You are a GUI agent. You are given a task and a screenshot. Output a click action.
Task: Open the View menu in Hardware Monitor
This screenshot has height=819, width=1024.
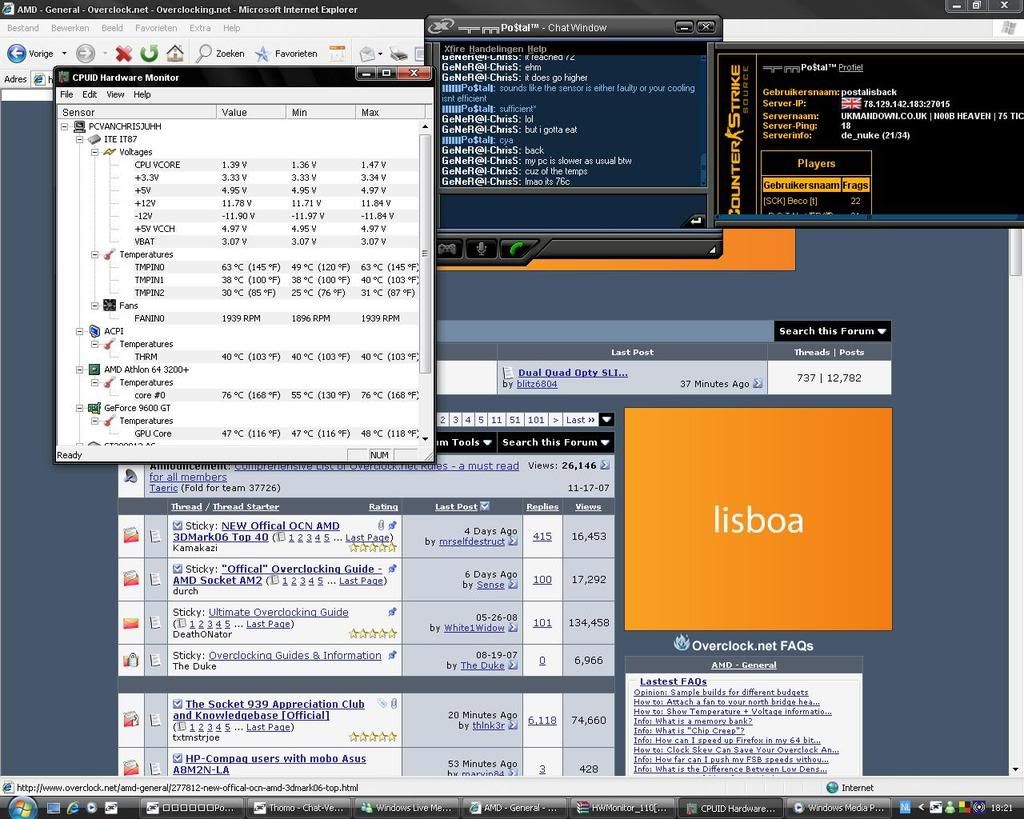115,94
